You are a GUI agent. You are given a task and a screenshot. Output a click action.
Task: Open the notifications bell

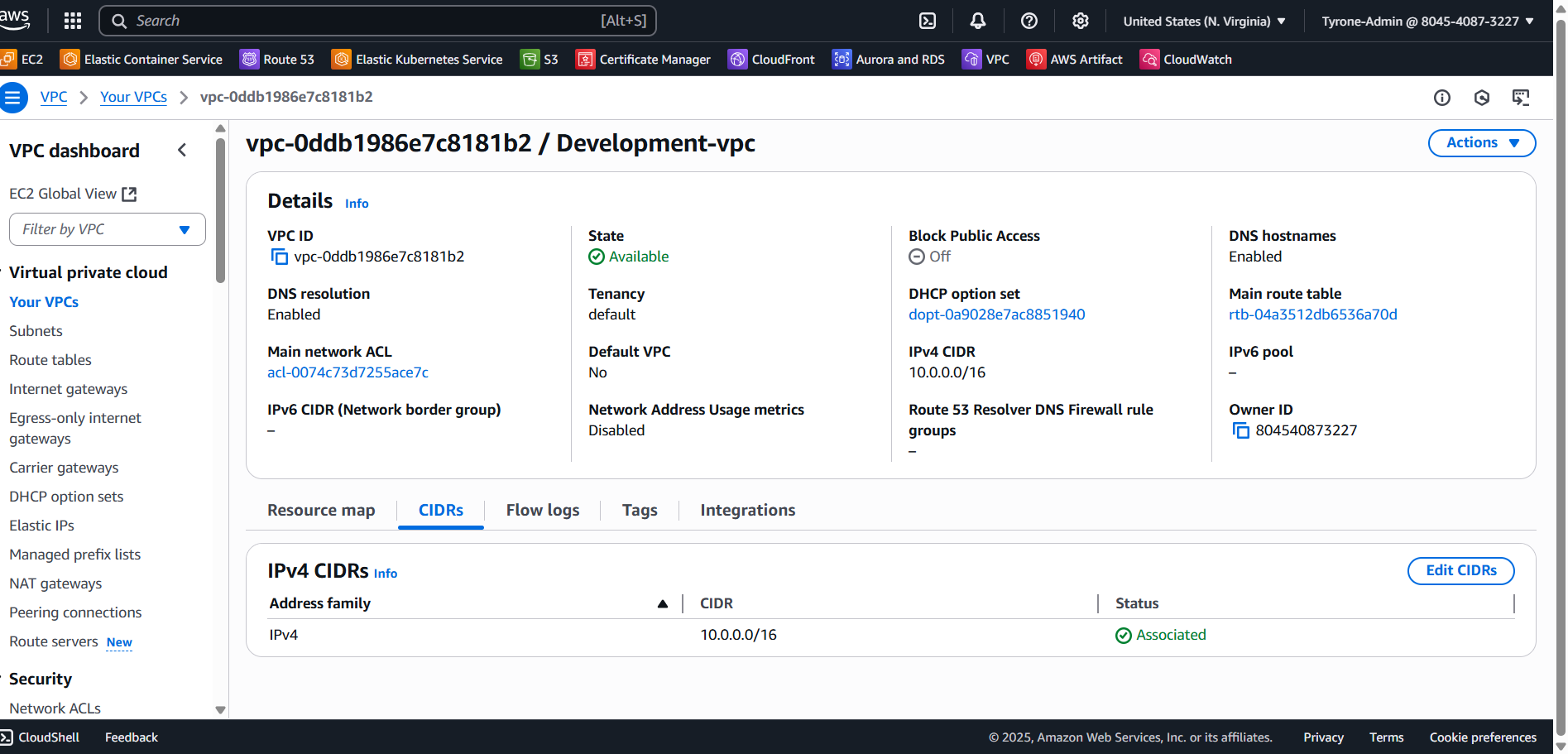tap(977, 21)
